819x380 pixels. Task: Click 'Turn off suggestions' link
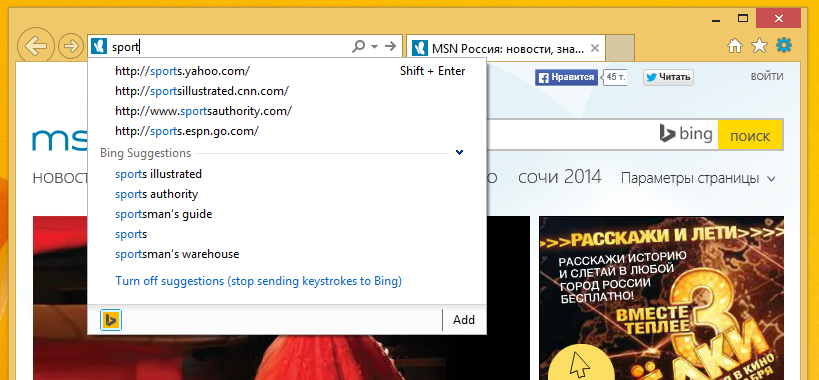point(259,281)
